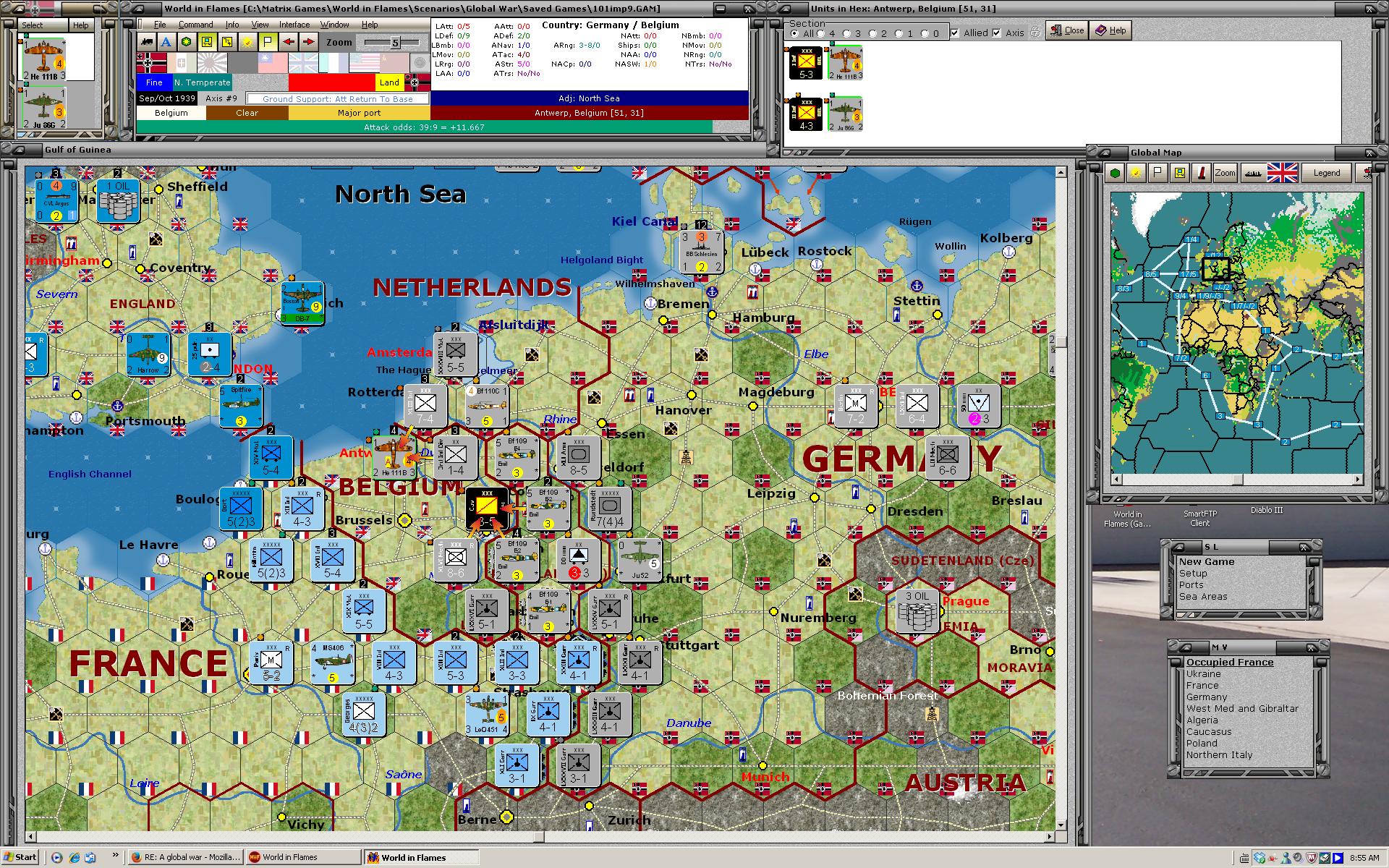Select the 4-3 Belgian infantry unit in Units in Hex
The height and width of the screenshot is (868, 1389).
pos(806,114)
